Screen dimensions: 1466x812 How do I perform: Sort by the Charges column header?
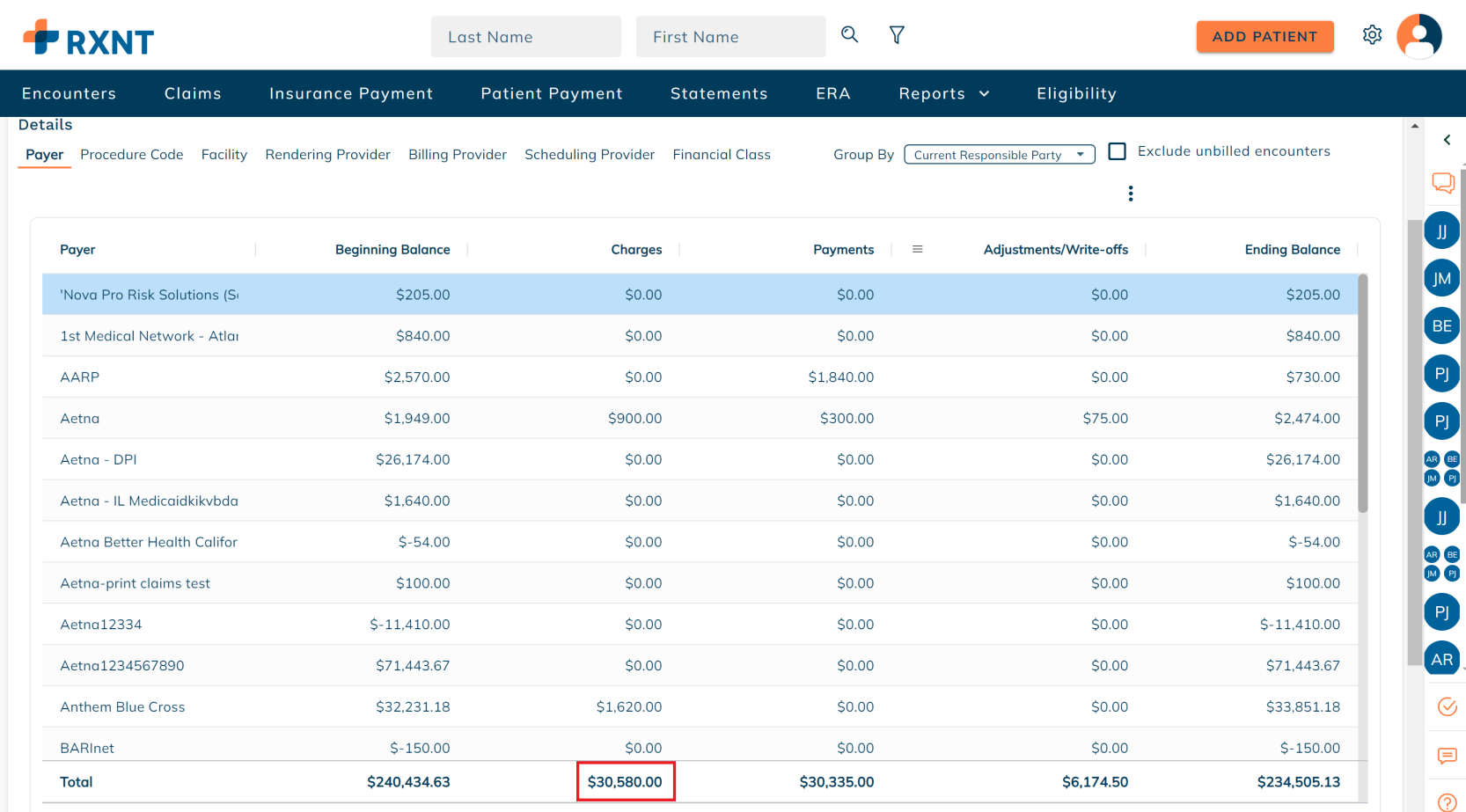click(636, 250)
